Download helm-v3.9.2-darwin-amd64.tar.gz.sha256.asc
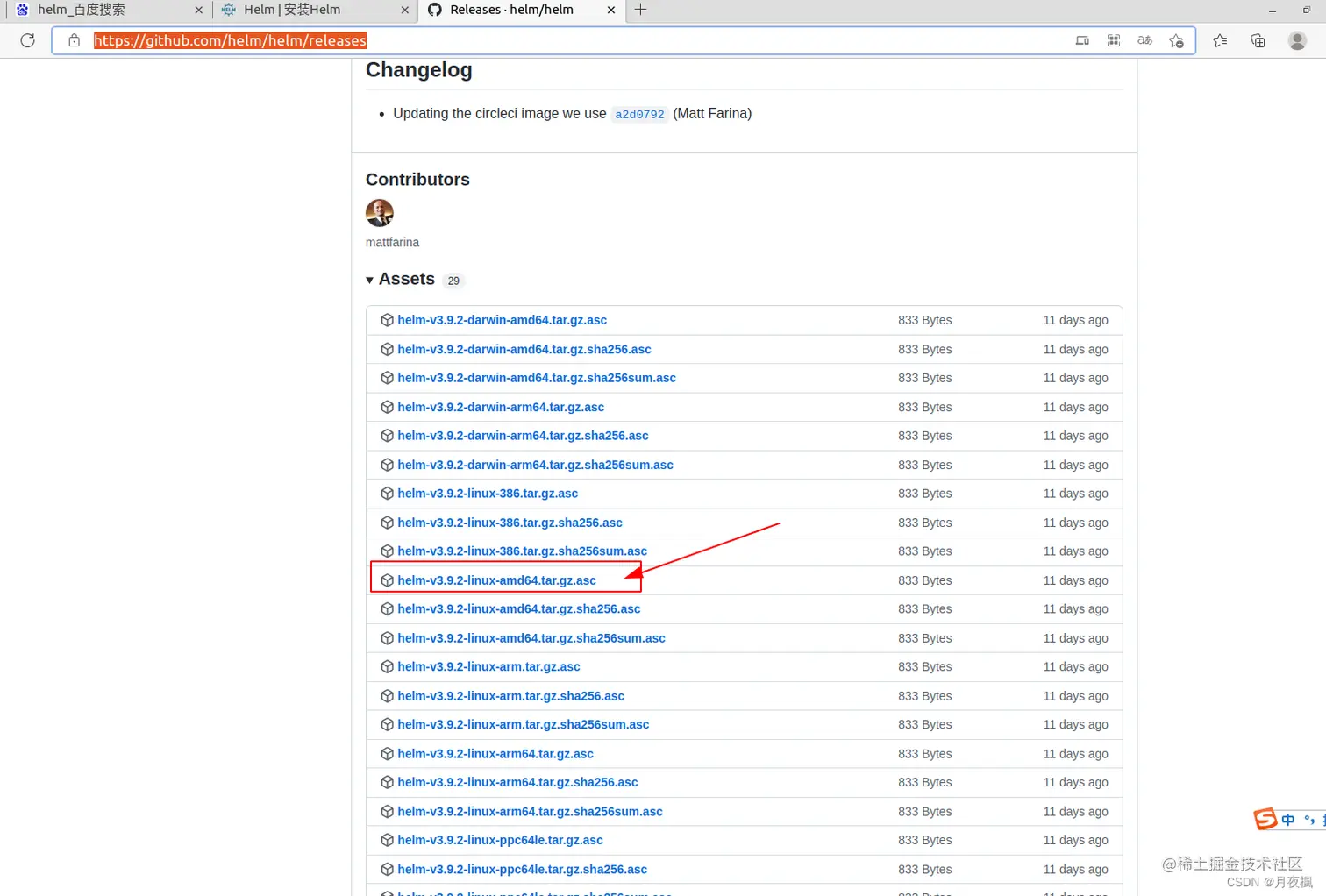 pyautogui.click(x=524, y=349)
